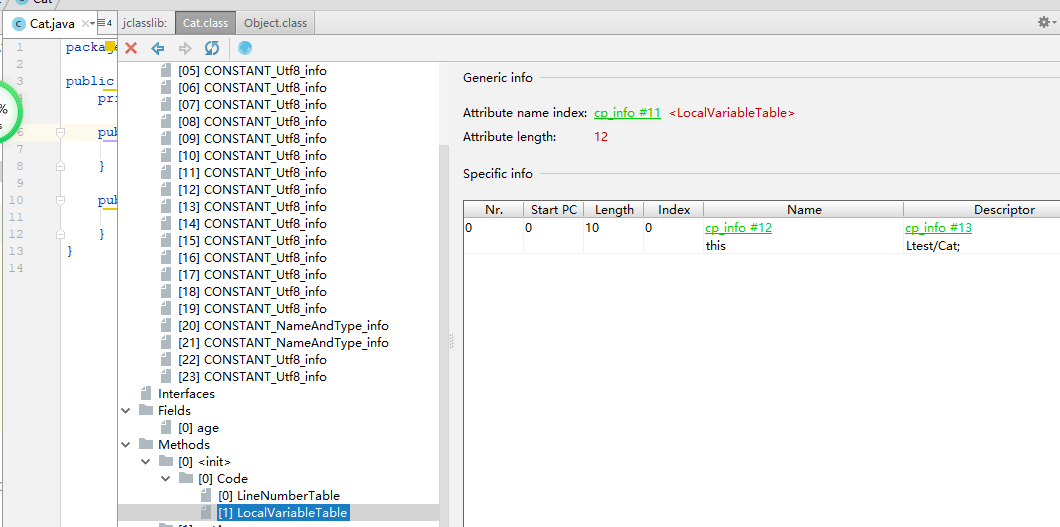
Task: Select the [1] LocalVariableTable entry
Action: pos(283,513)
